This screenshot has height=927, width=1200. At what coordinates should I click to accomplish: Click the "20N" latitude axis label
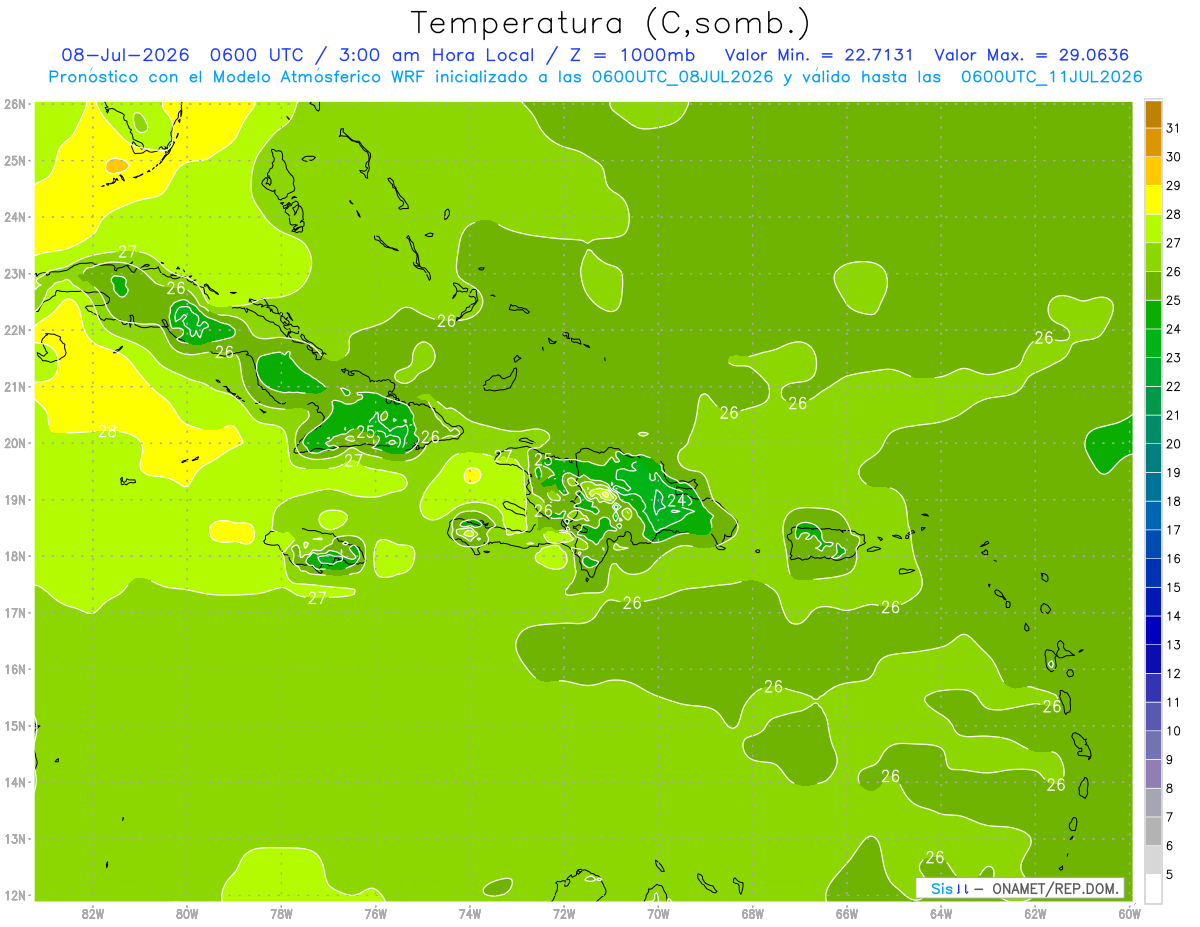point(15,443)
